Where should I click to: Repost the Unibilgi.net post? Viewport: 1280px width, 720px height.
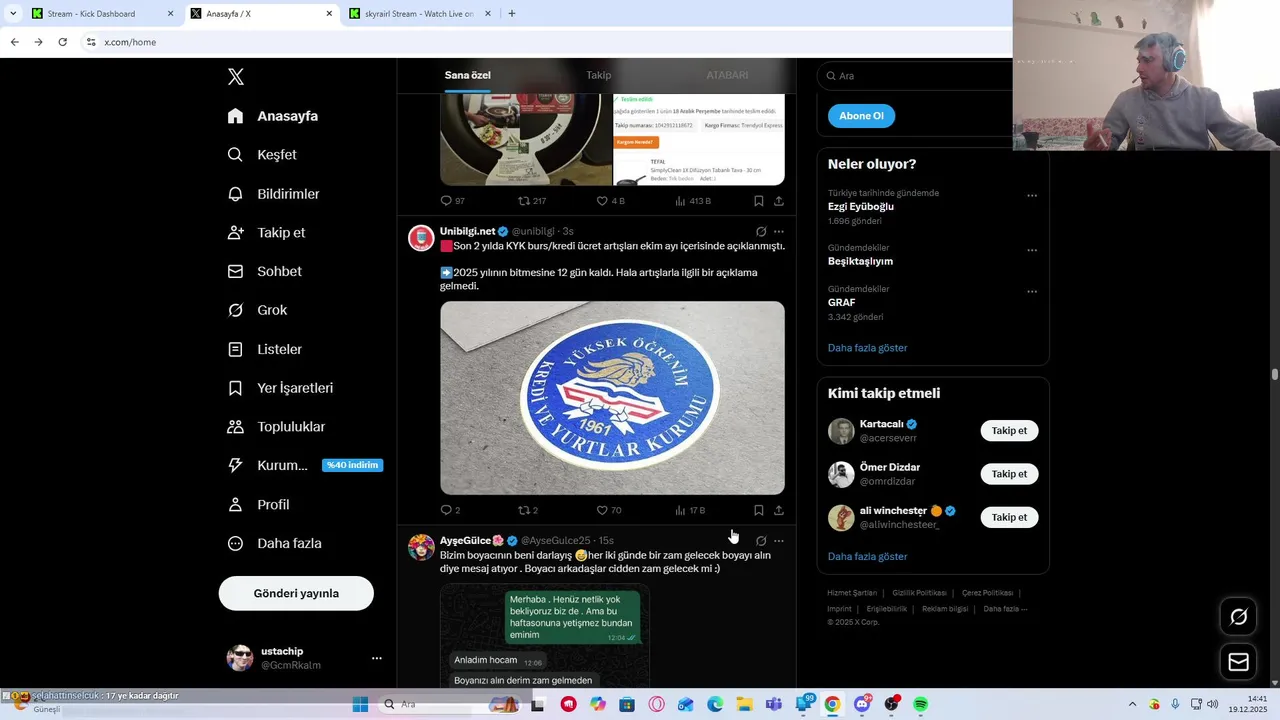click(528, 510)
